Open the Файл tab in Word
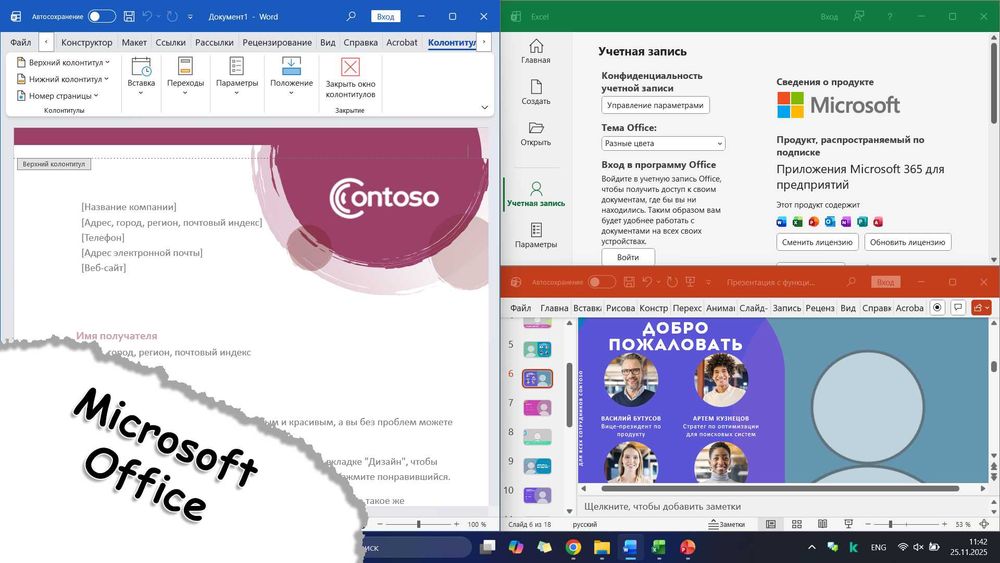 click(20, 42)
